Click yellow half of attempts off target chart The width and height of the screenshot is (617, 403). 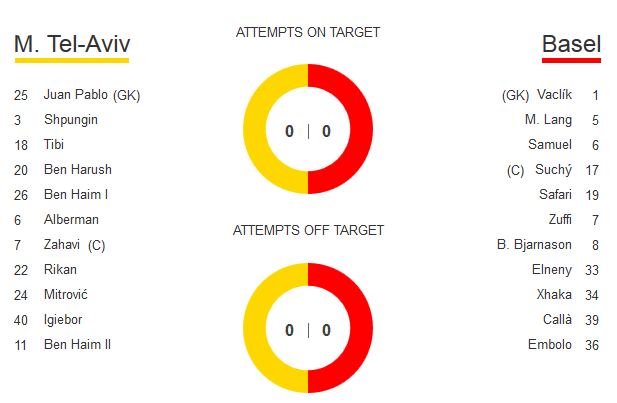[259, 329]
